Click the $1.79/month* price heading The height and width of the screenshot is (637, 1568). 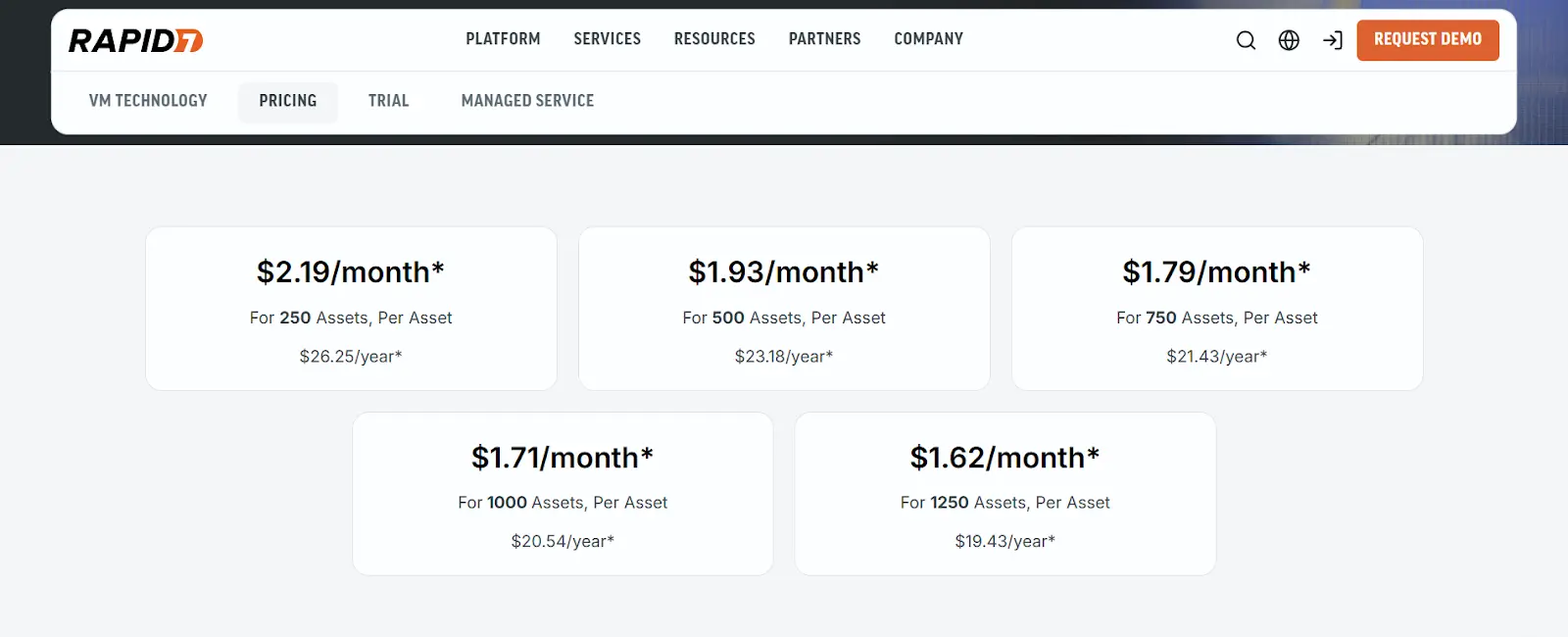point(1217,271)
